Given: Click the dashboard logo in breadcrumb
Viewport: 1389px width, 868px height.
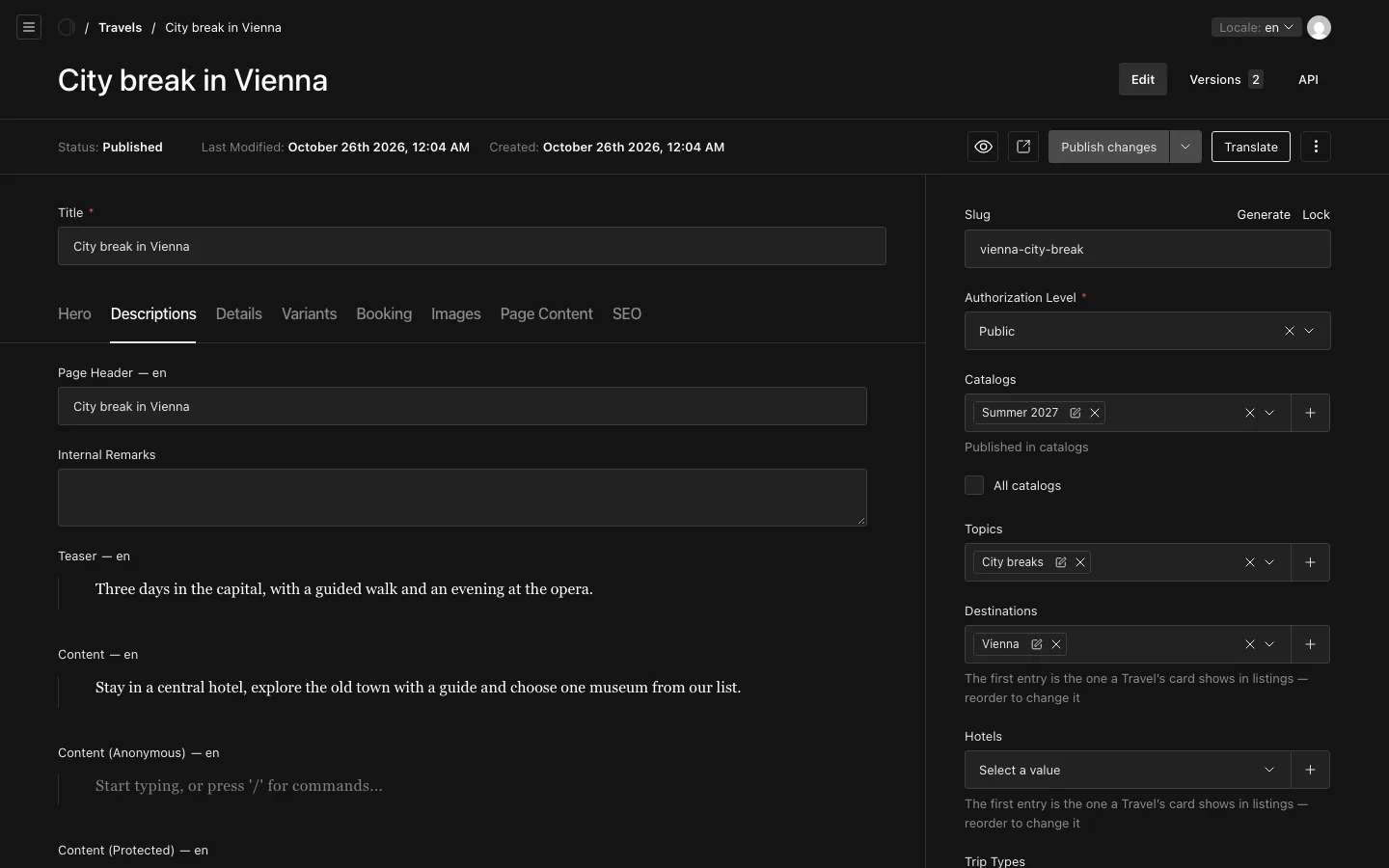Looking at the screenshot, I should [67, 27].
